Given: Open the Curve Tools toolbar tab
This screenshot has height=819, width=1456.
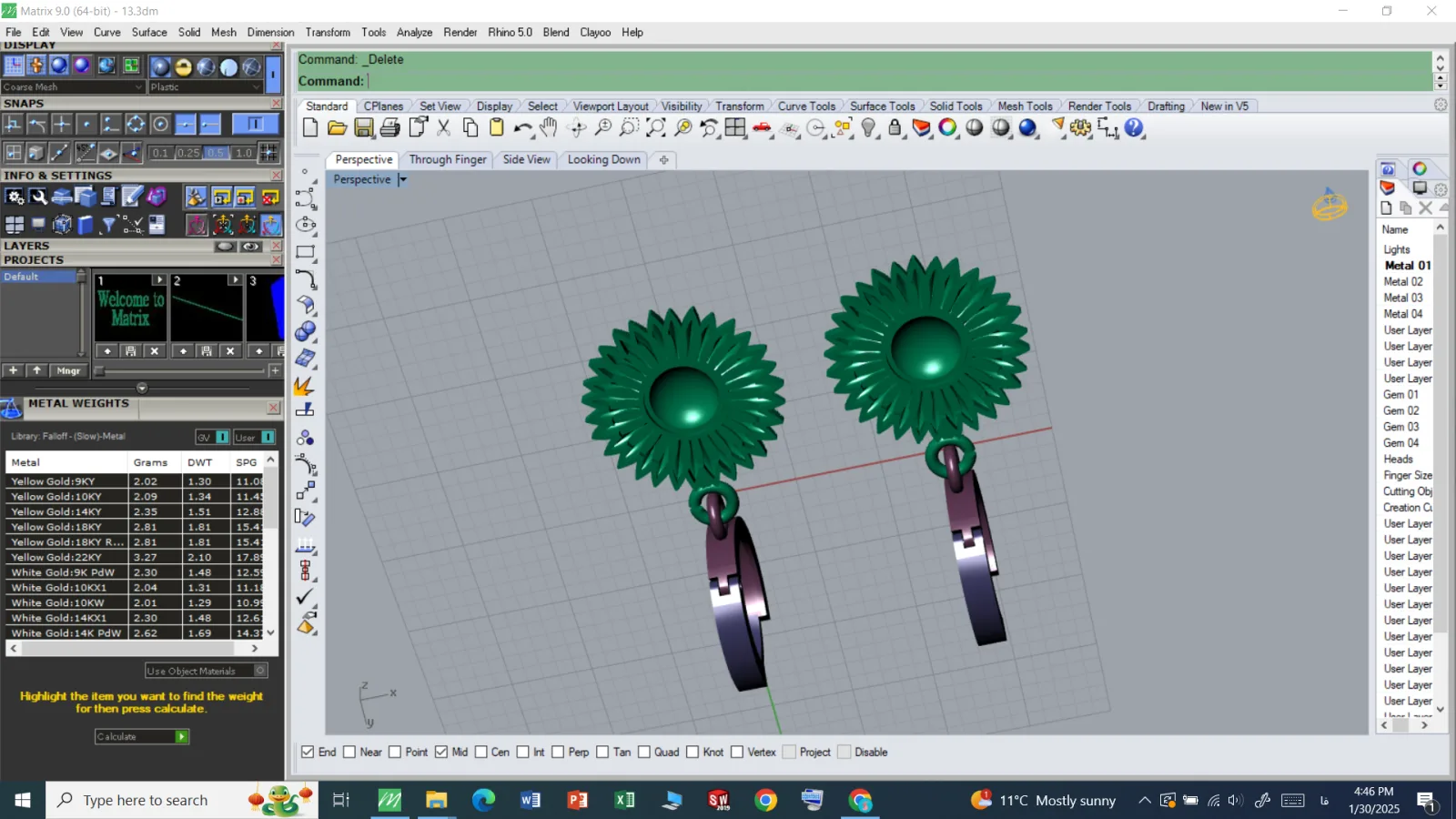Looking at the screenshot, I should coord(806,106).
